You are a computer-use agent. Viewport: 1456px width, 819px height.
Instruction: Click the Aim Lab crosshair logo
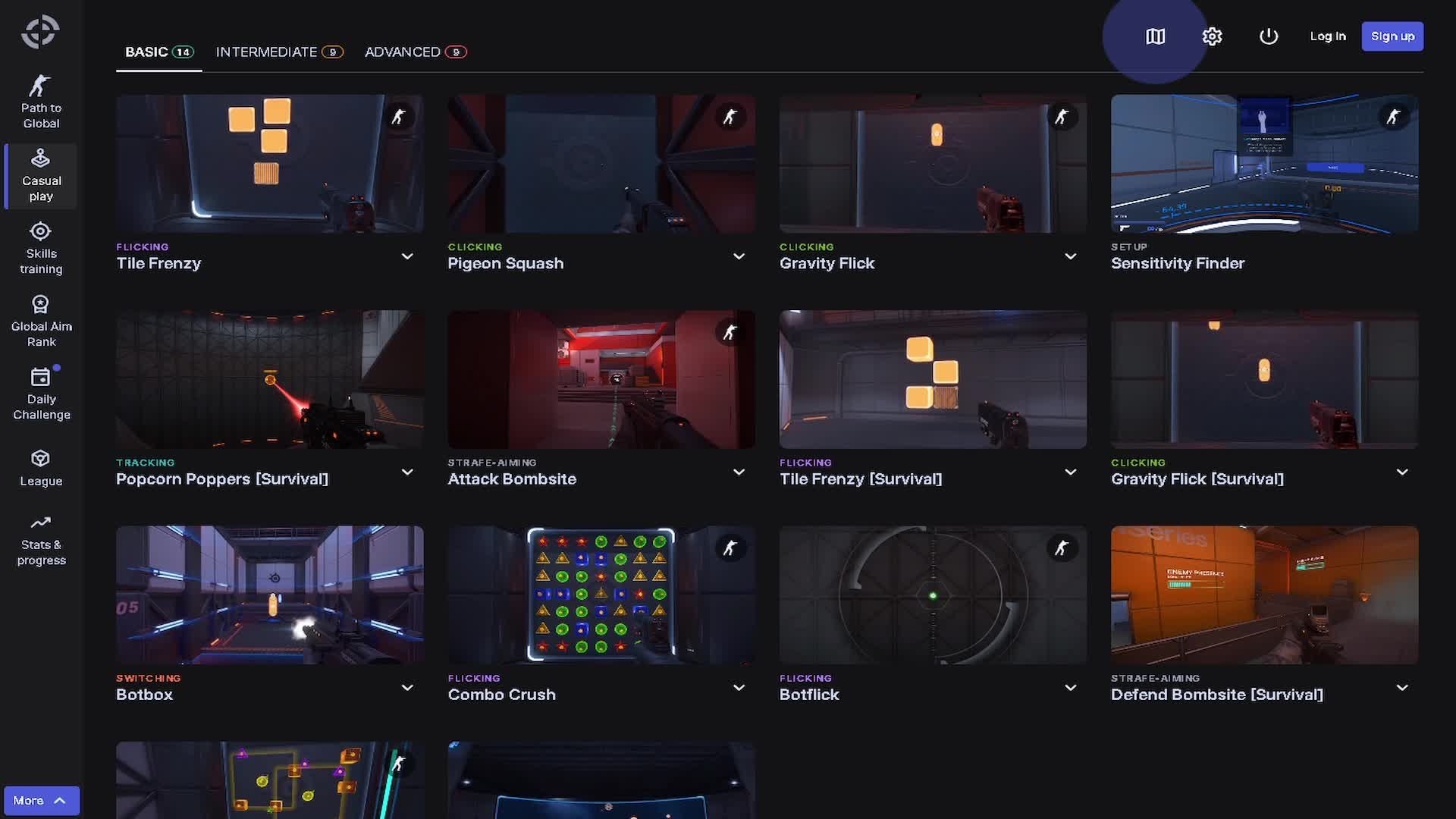[x=40, y=32]
